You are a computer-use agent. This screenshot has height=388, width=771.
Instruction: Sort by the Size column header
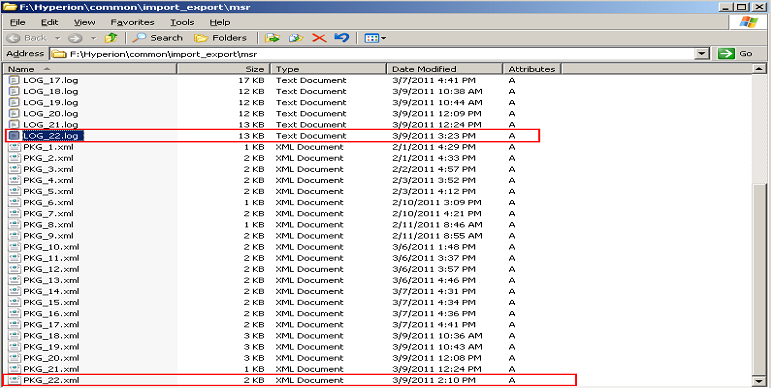point(223,69)
